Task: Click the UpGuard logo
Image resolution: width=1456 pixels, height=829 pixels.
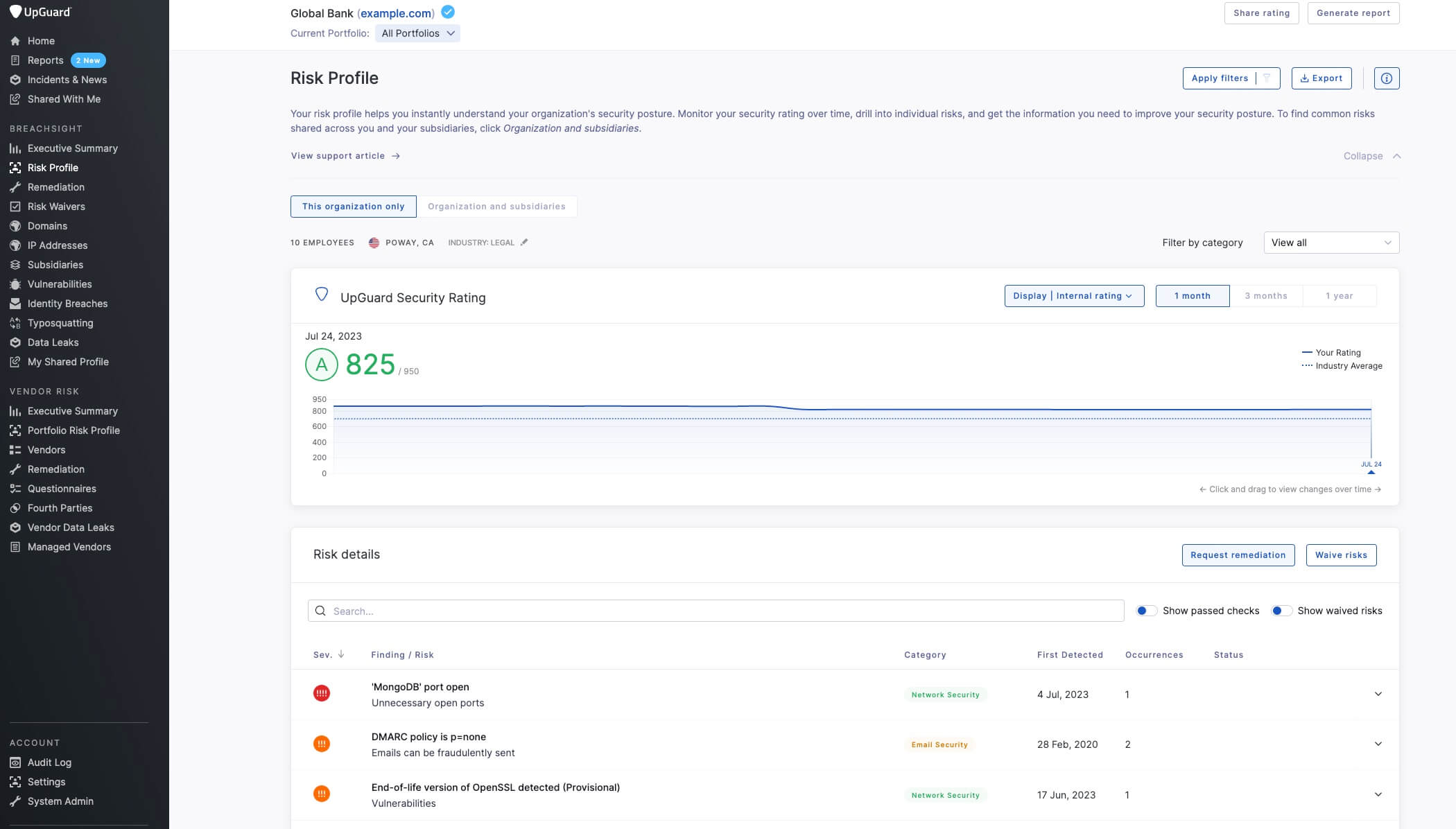Action: coord(40,12)
